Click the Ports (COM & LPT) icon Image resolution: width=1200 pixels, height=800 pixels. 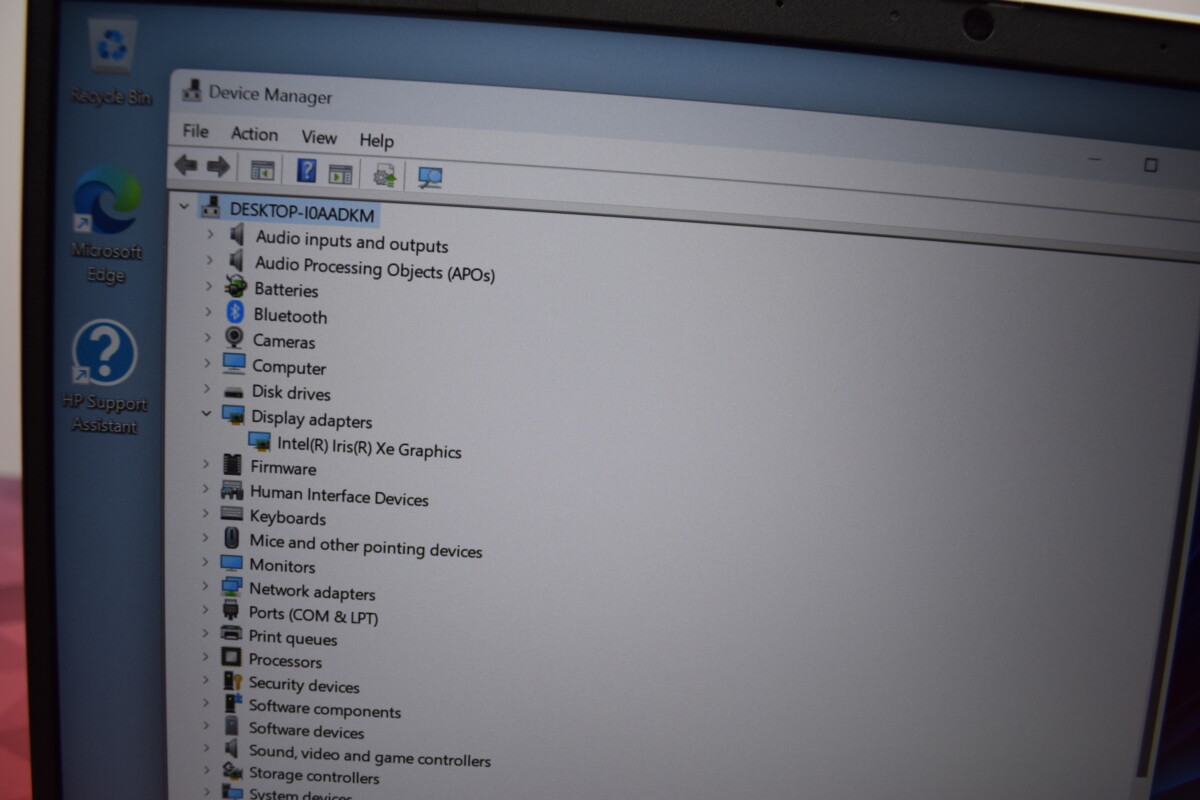pos(231,610)
